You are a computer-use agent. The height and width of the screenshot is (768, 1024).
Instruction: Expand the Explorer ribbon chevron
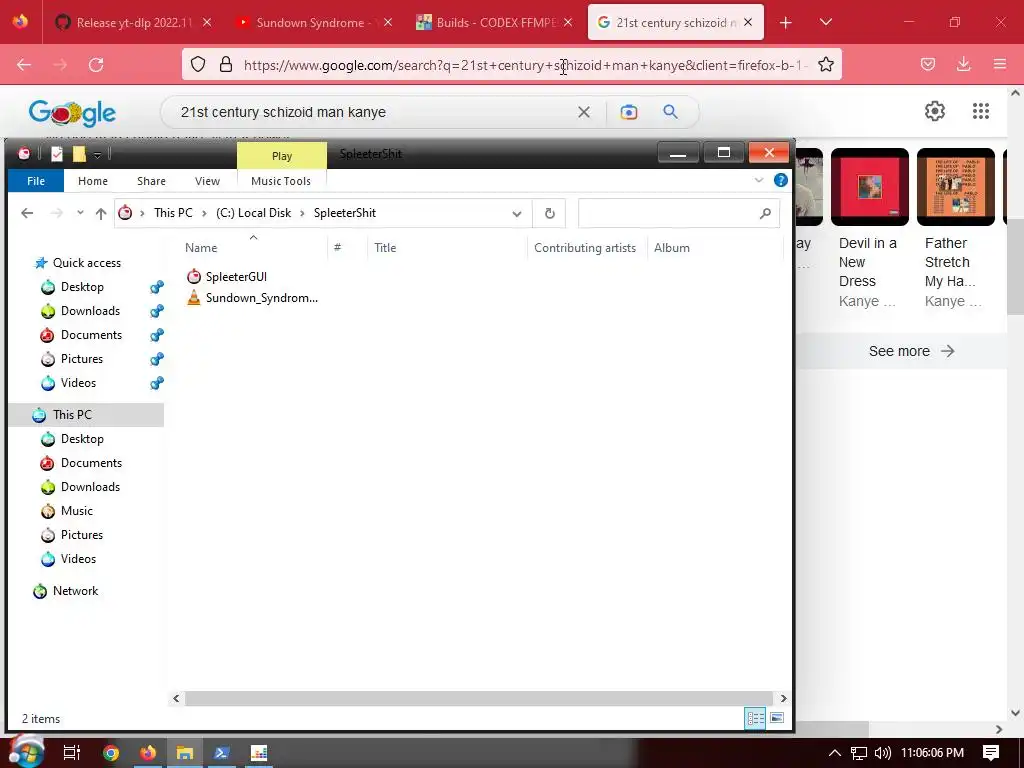point(759,180)
